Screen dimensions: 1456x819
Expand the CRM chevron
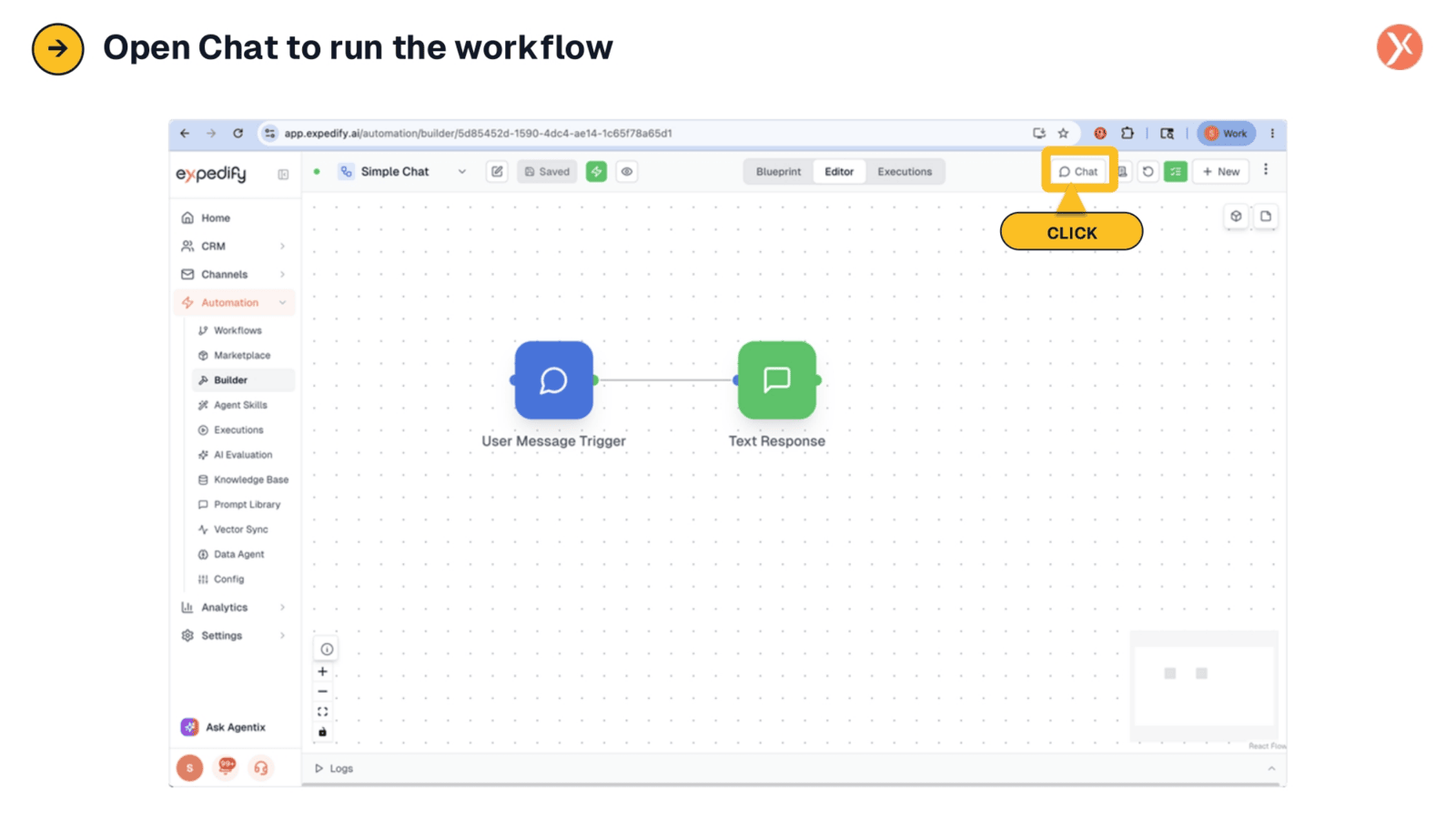[x=282, y=247]
